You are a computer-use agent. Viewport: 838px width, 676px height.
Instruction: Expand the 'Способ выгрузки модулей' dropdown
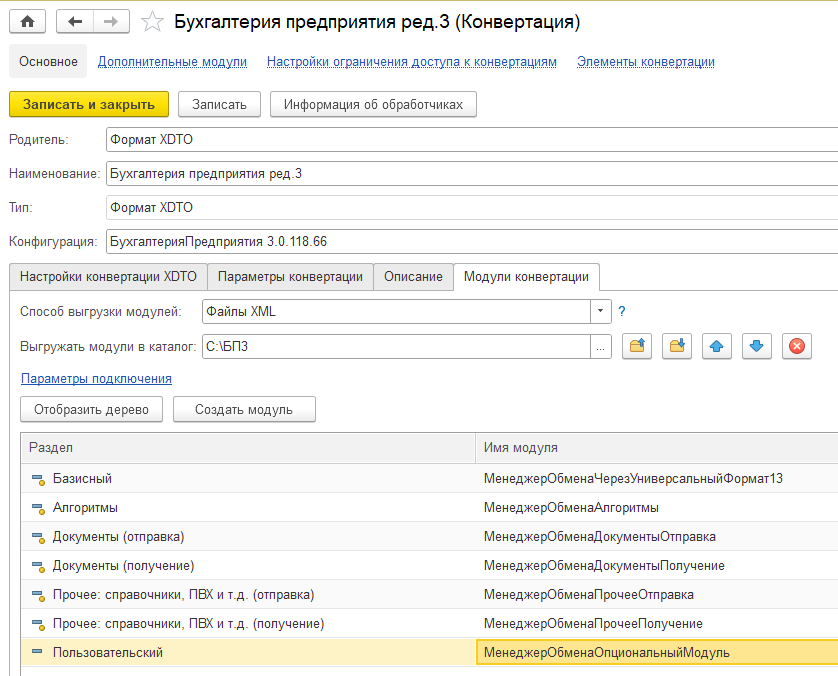(600, 311)
